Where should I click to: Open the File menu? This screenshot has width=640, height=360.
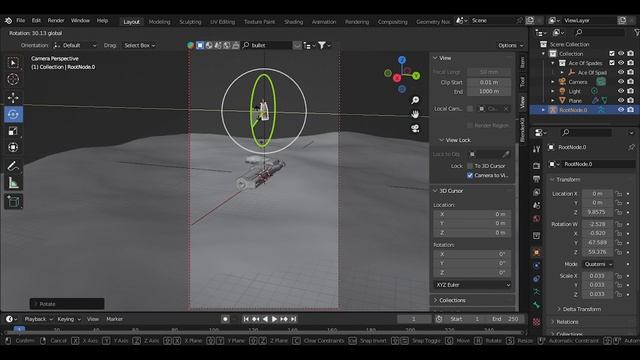coord(20,20)
